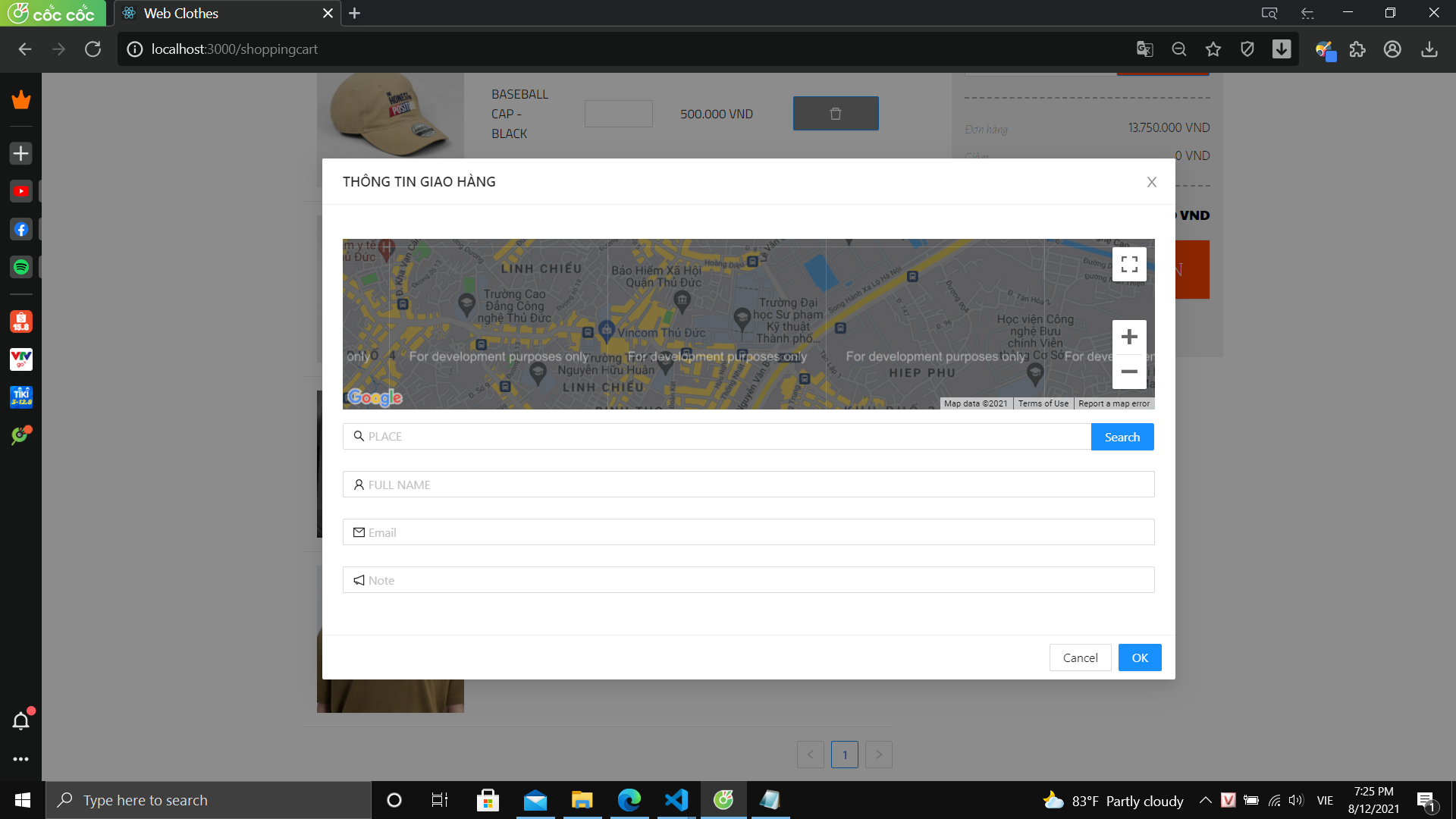Toggle fullscreen view on the map
The image size is (1456, 819).
(1129, 264)
